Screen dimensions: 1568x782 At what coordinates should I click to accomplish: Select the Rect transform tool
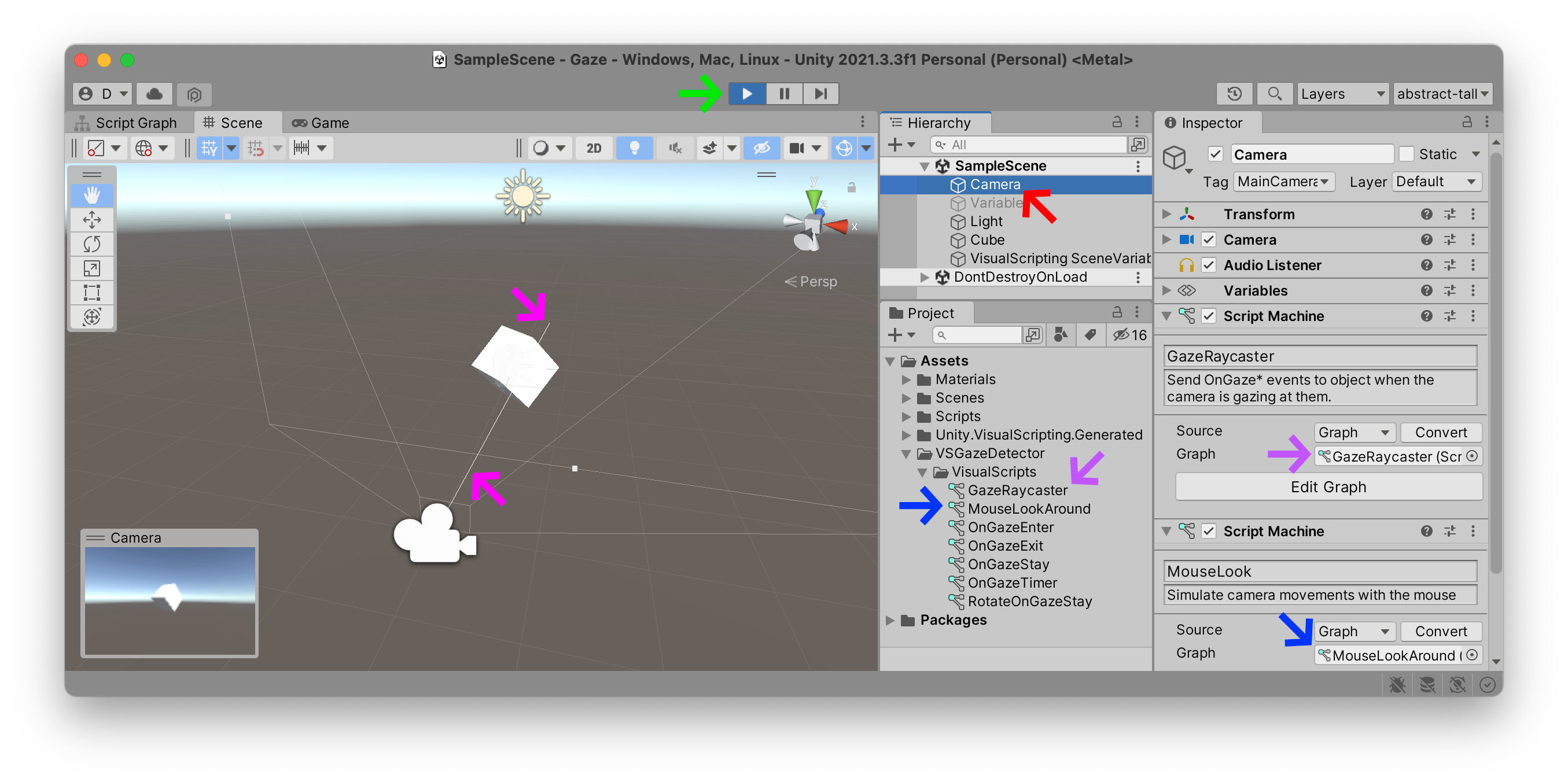pyautogui.click(x=92, y=293)
